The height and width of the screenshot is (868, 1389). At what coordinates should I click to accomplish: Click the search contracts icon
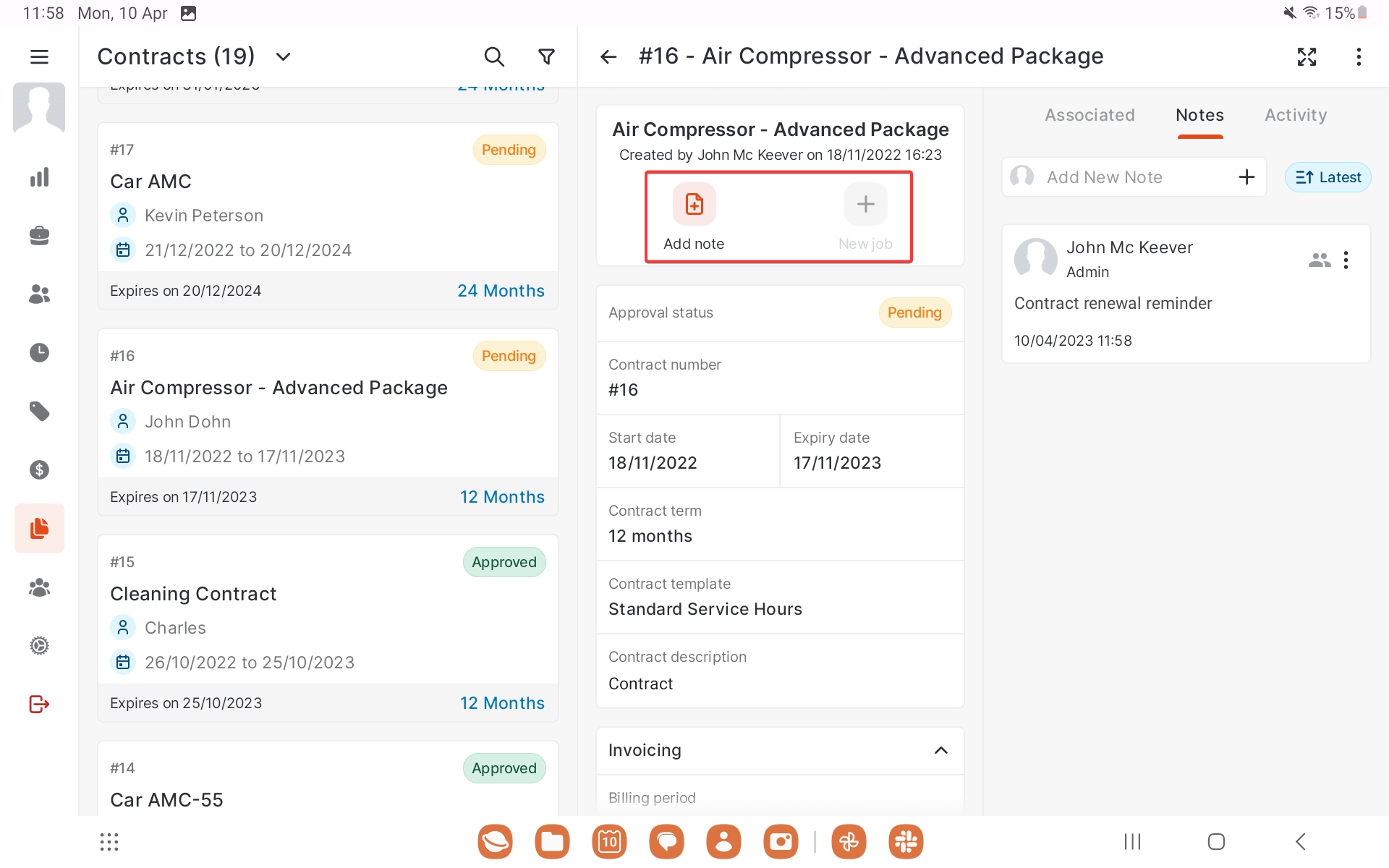pyautogui.click(x=493, y=56)
